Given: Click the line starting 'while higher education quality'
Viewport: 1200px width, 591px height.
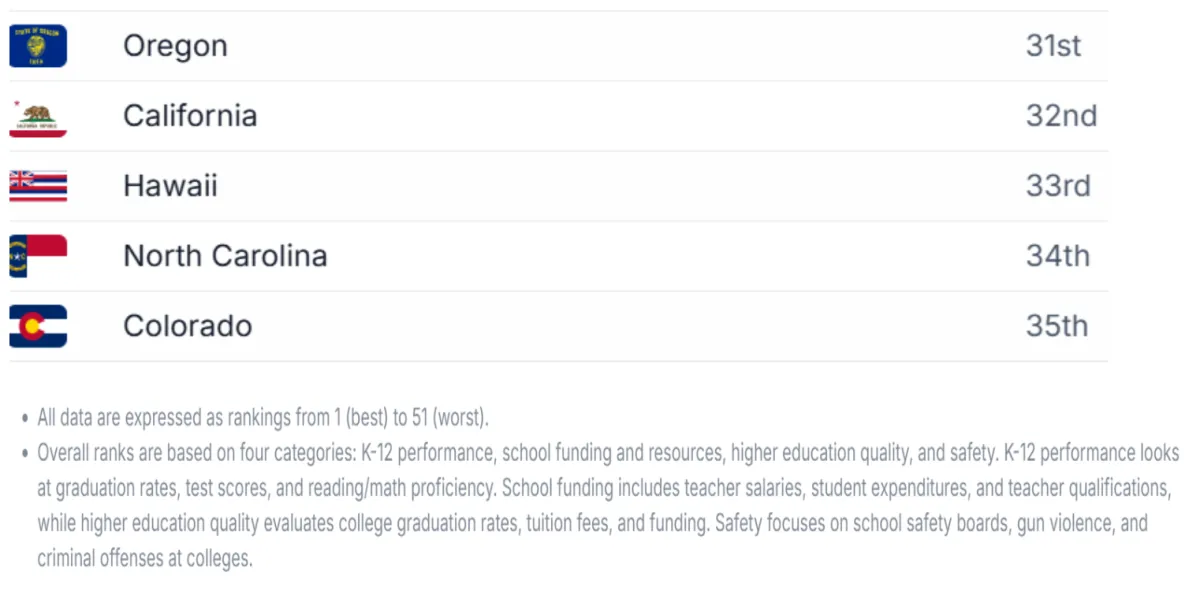Looking at the screenshot, I should point(592,524).
